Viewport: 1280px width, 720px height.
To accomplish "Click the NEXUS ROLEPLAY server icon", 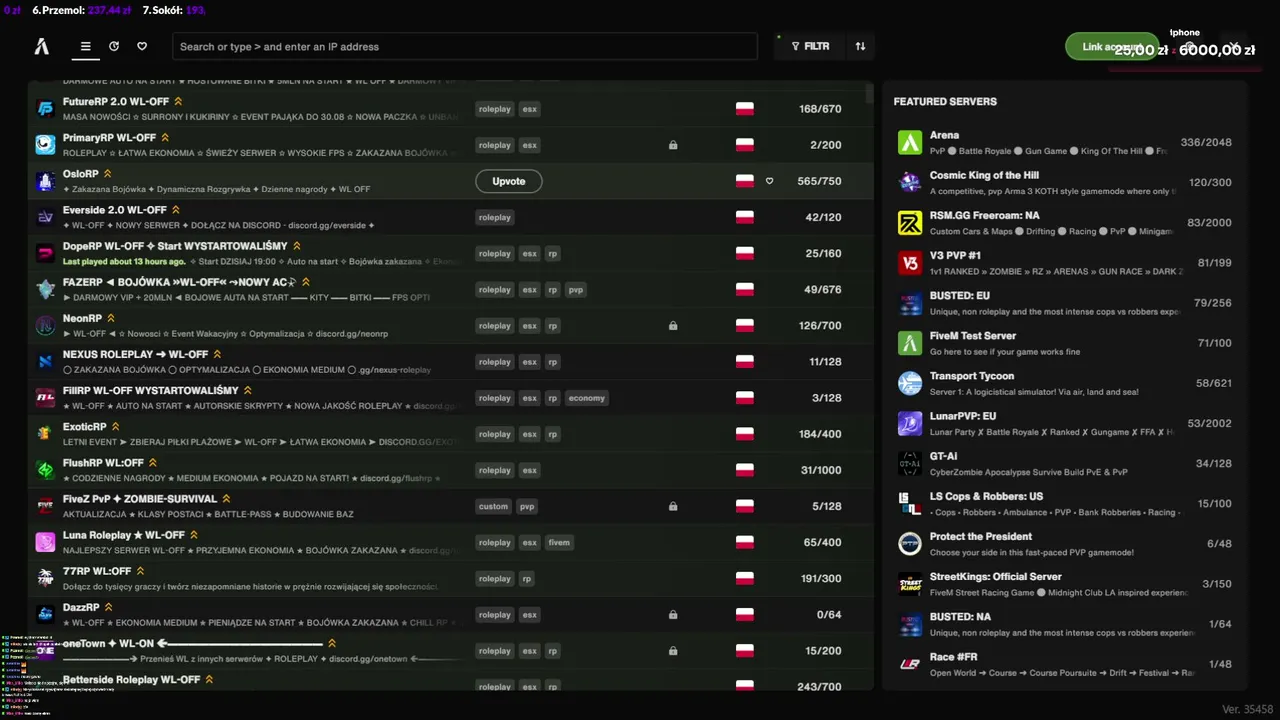I will pyautogui.click(x=45, y=361).
